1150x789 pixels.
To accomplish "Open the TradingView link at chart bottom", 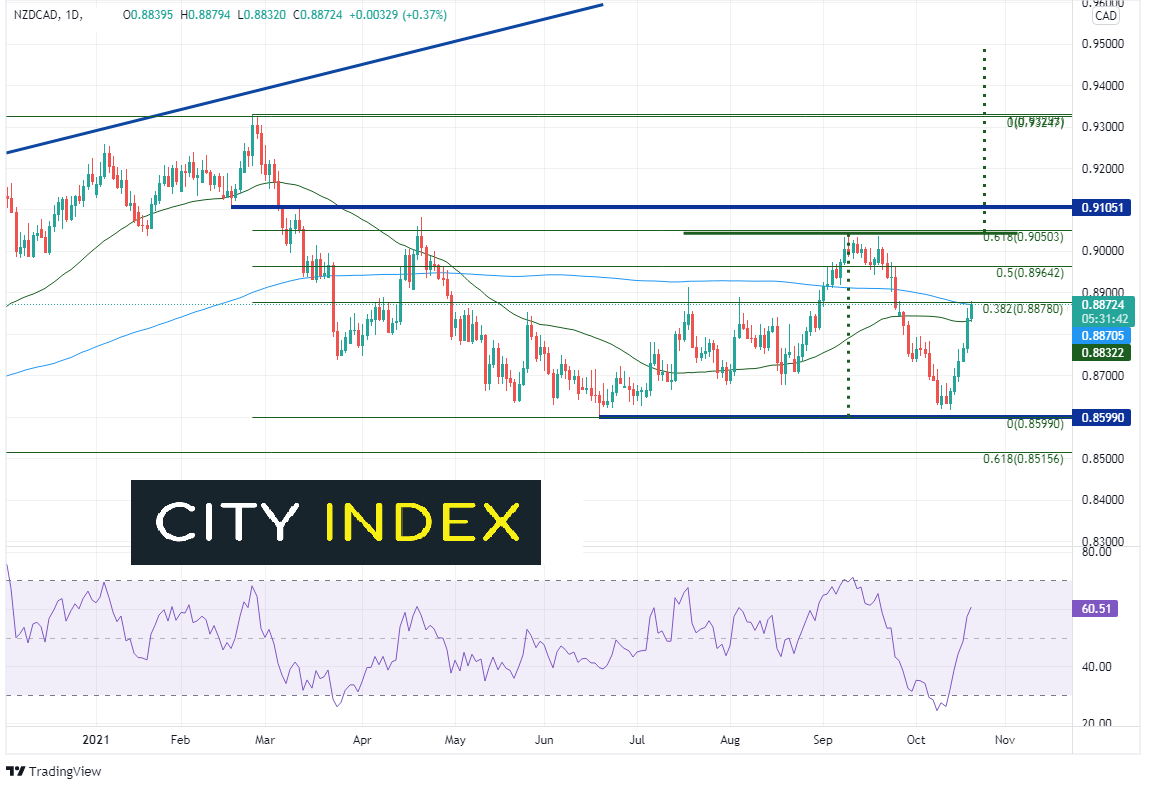I will [x=54, y=771].
